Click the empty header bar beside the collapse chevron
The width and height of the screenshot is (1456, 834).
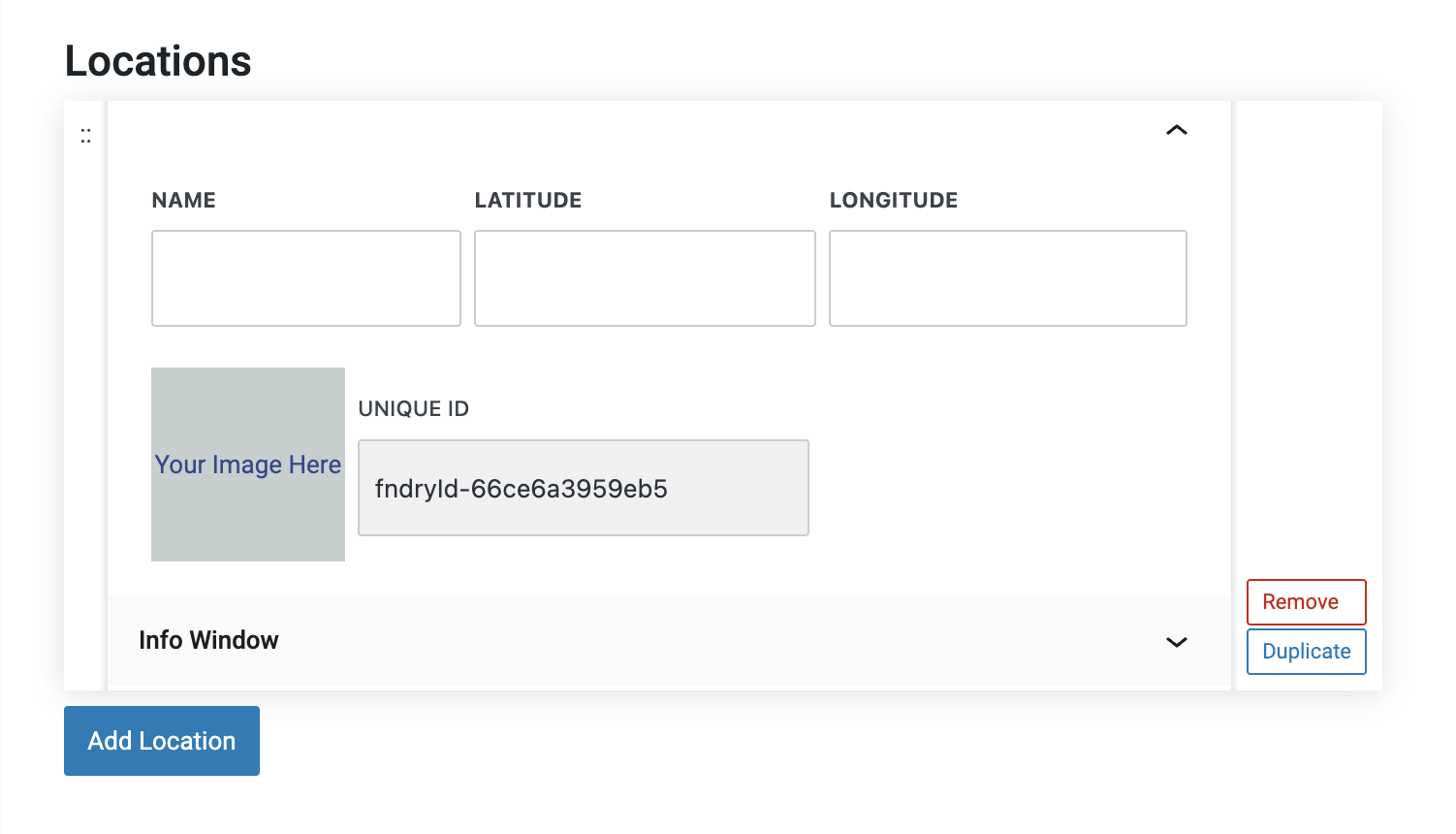[630, 131]
